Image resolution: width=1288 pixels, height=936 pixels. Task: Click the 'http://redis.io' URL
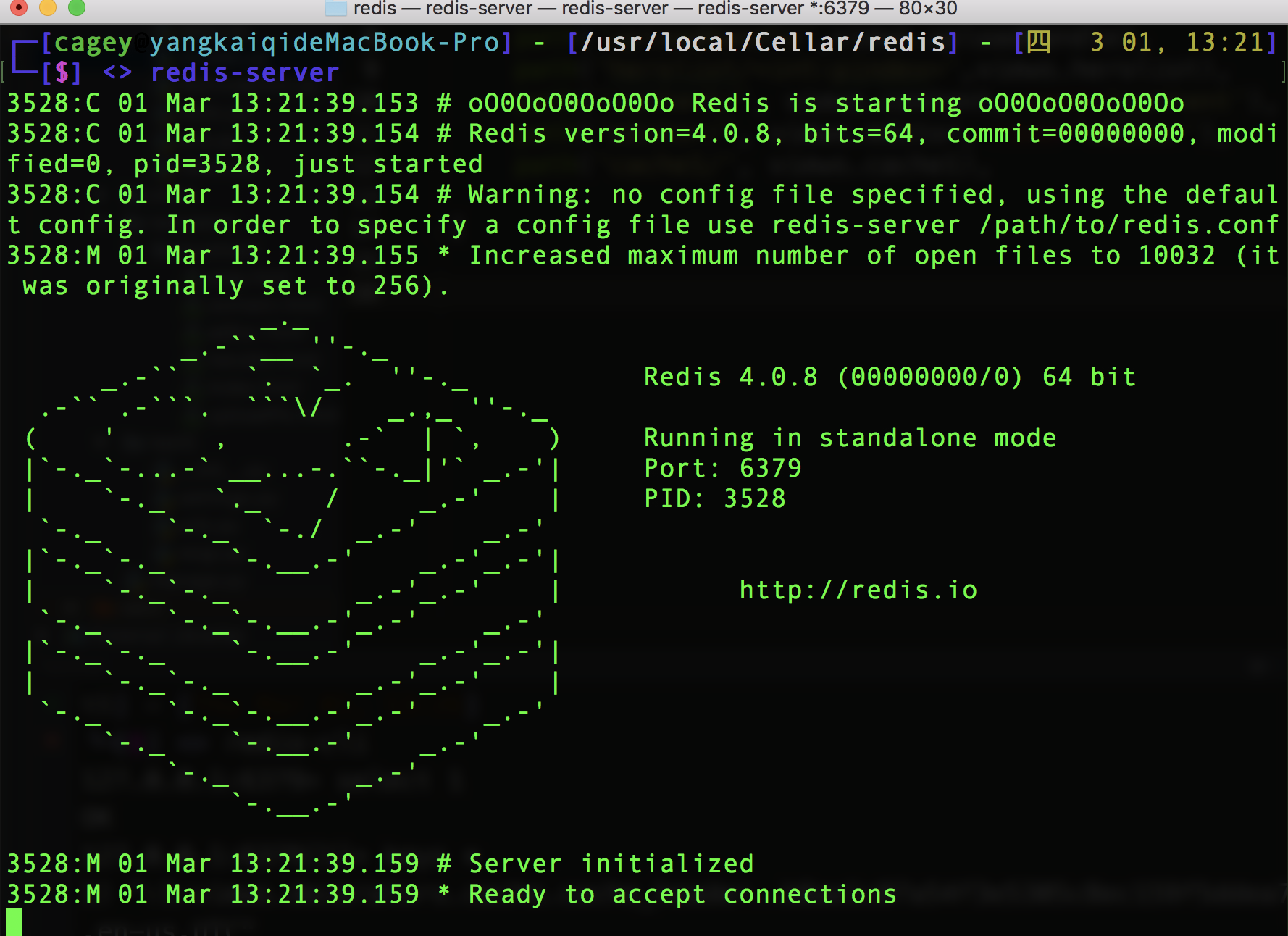[858, 590]
